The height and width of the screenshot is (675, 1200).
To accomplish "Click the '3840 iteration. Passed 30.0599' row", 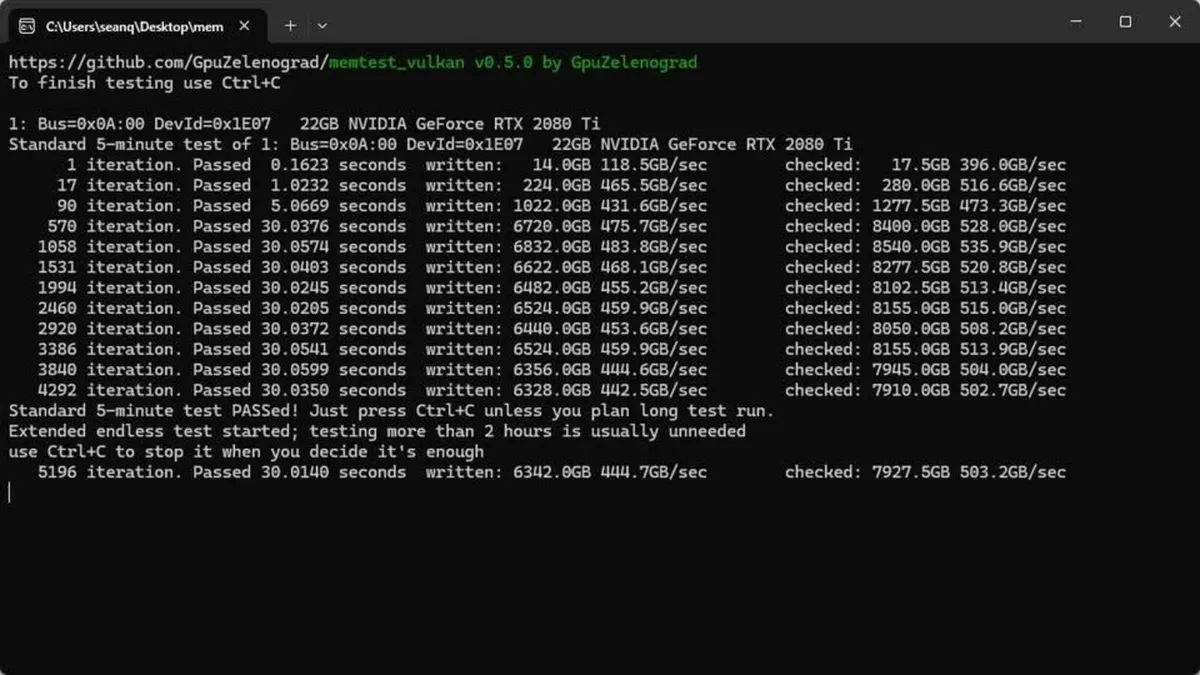I will click(551, 370).
